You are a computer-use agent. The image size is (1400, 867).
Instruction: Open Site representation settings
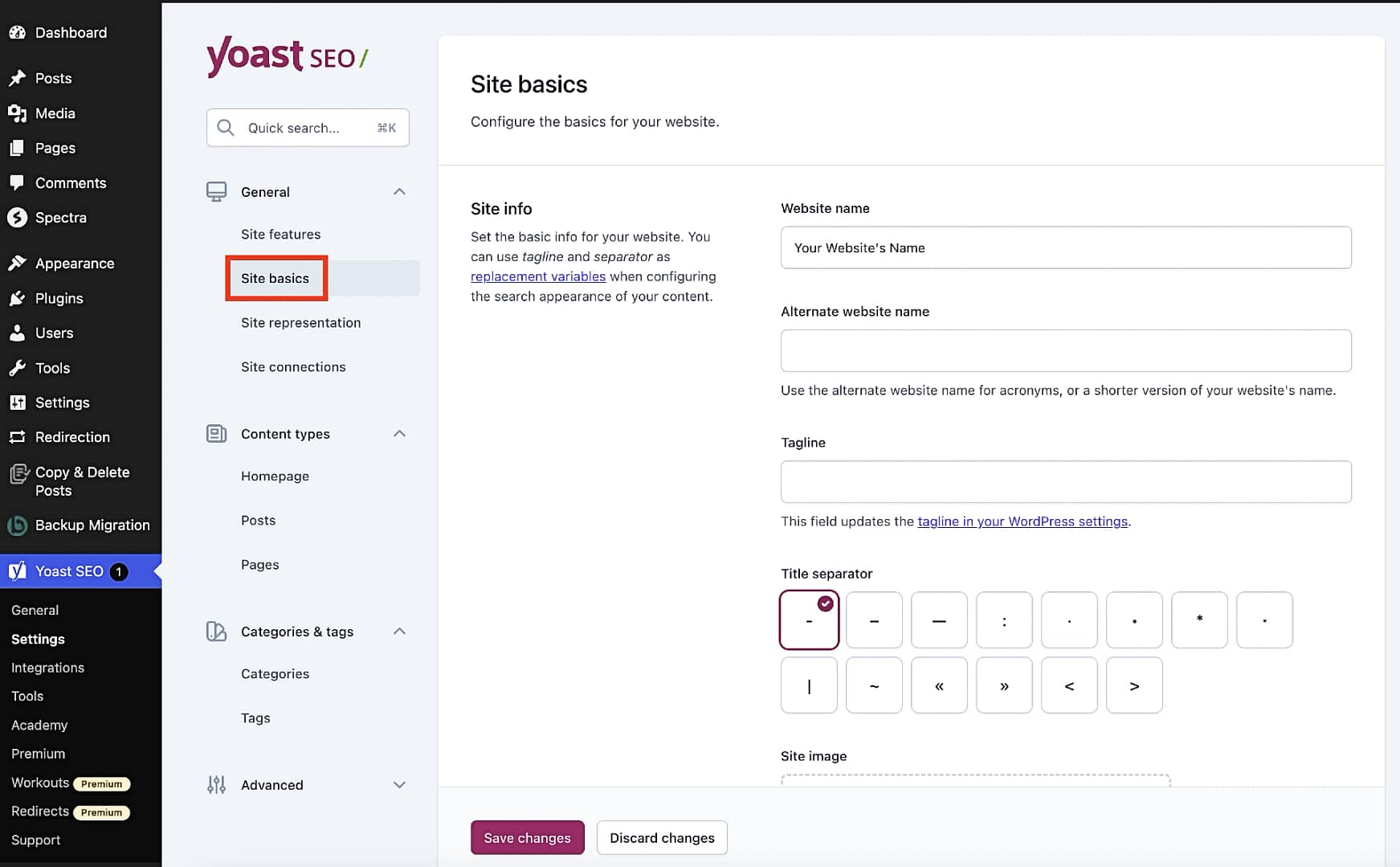[x=300, y=322]
